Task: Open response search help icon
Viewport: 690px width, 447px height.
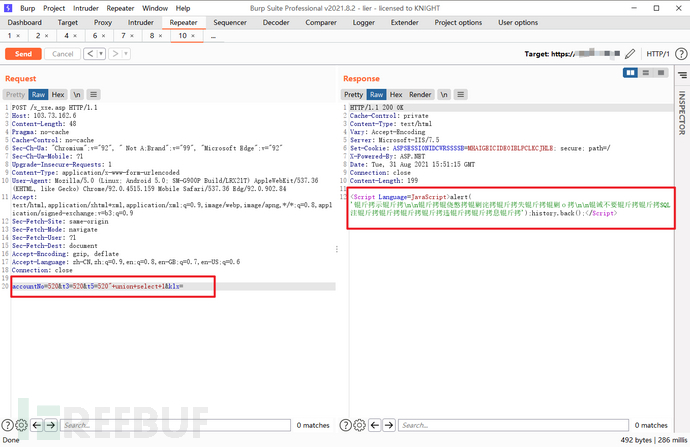Action: (x=345, y=425)
